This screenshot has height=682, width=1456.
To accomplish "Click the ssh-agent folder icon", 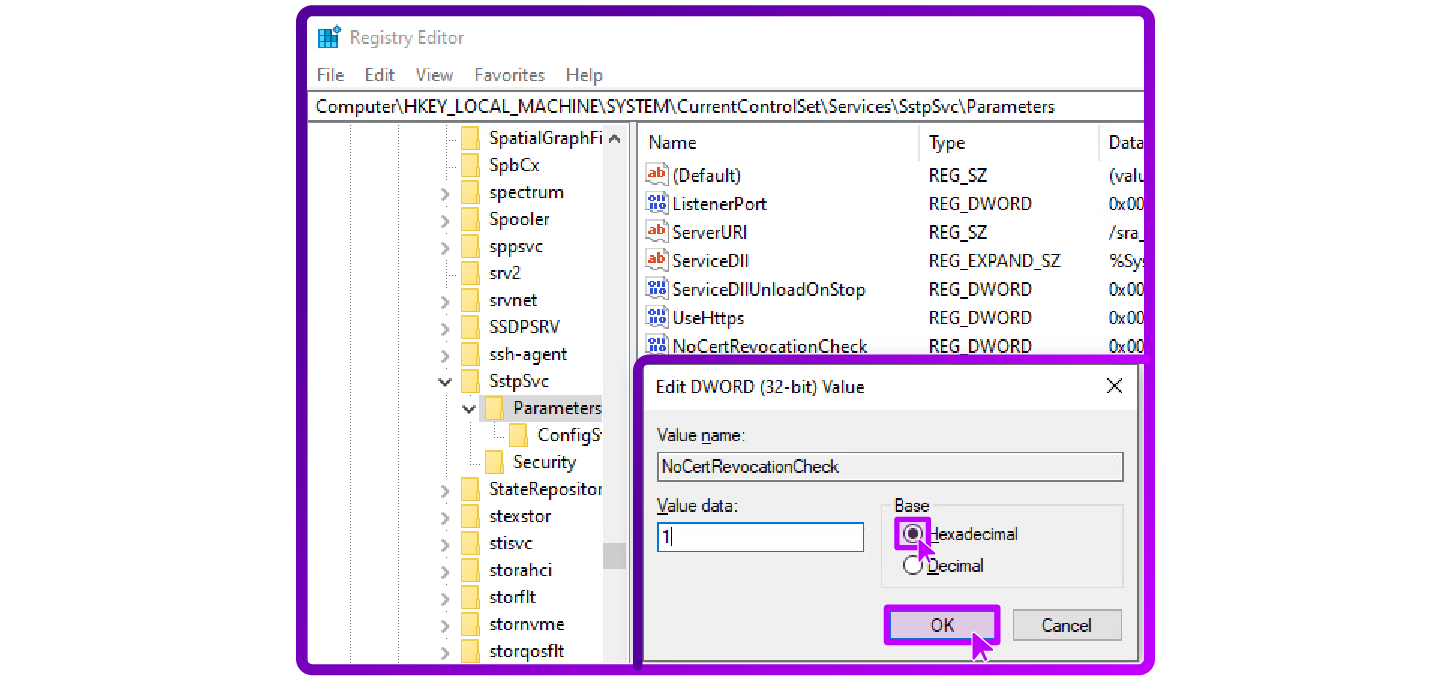I will coord(471,354).
